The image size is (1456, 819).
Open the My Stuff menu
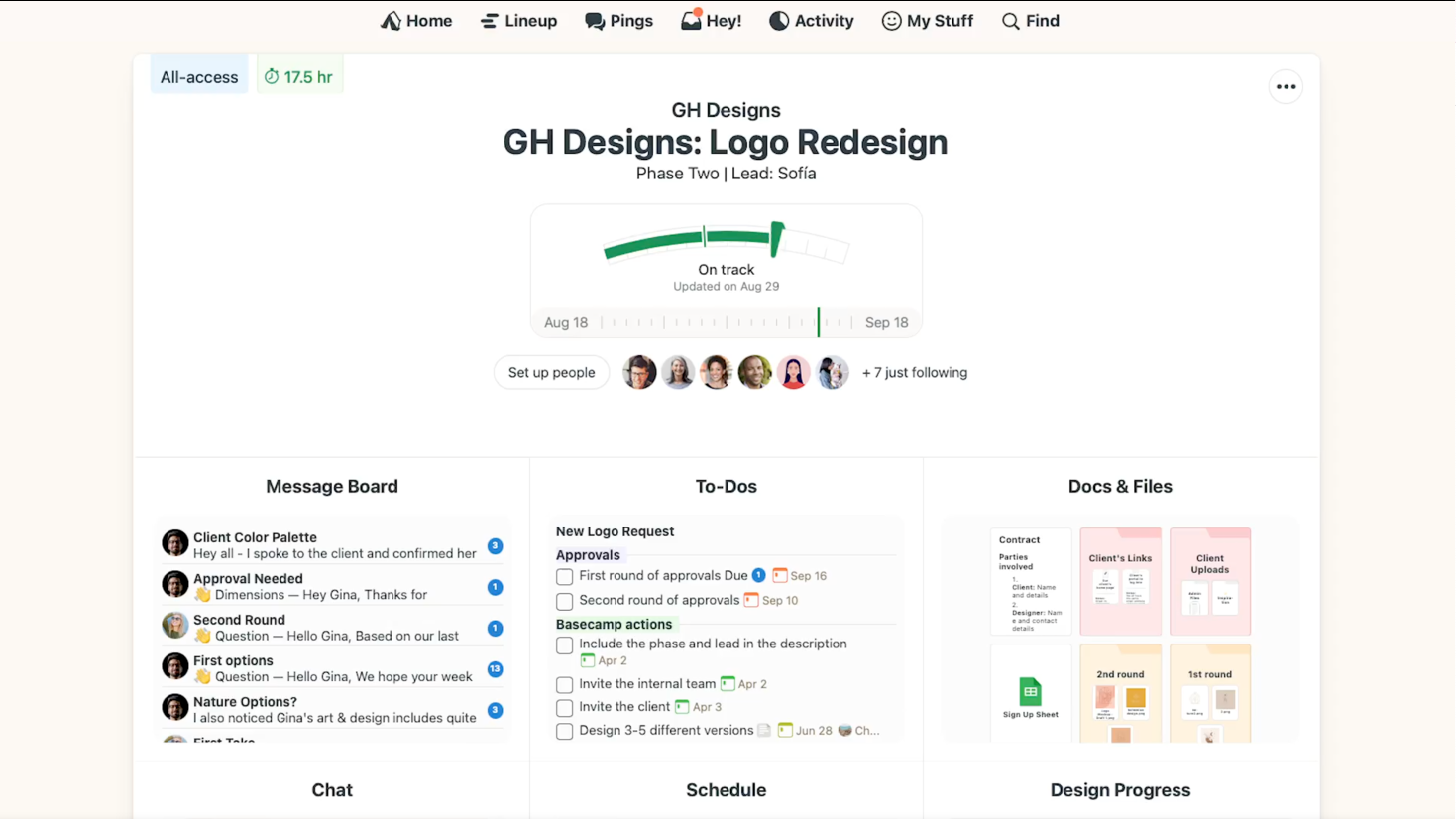[x=927, y=21]
